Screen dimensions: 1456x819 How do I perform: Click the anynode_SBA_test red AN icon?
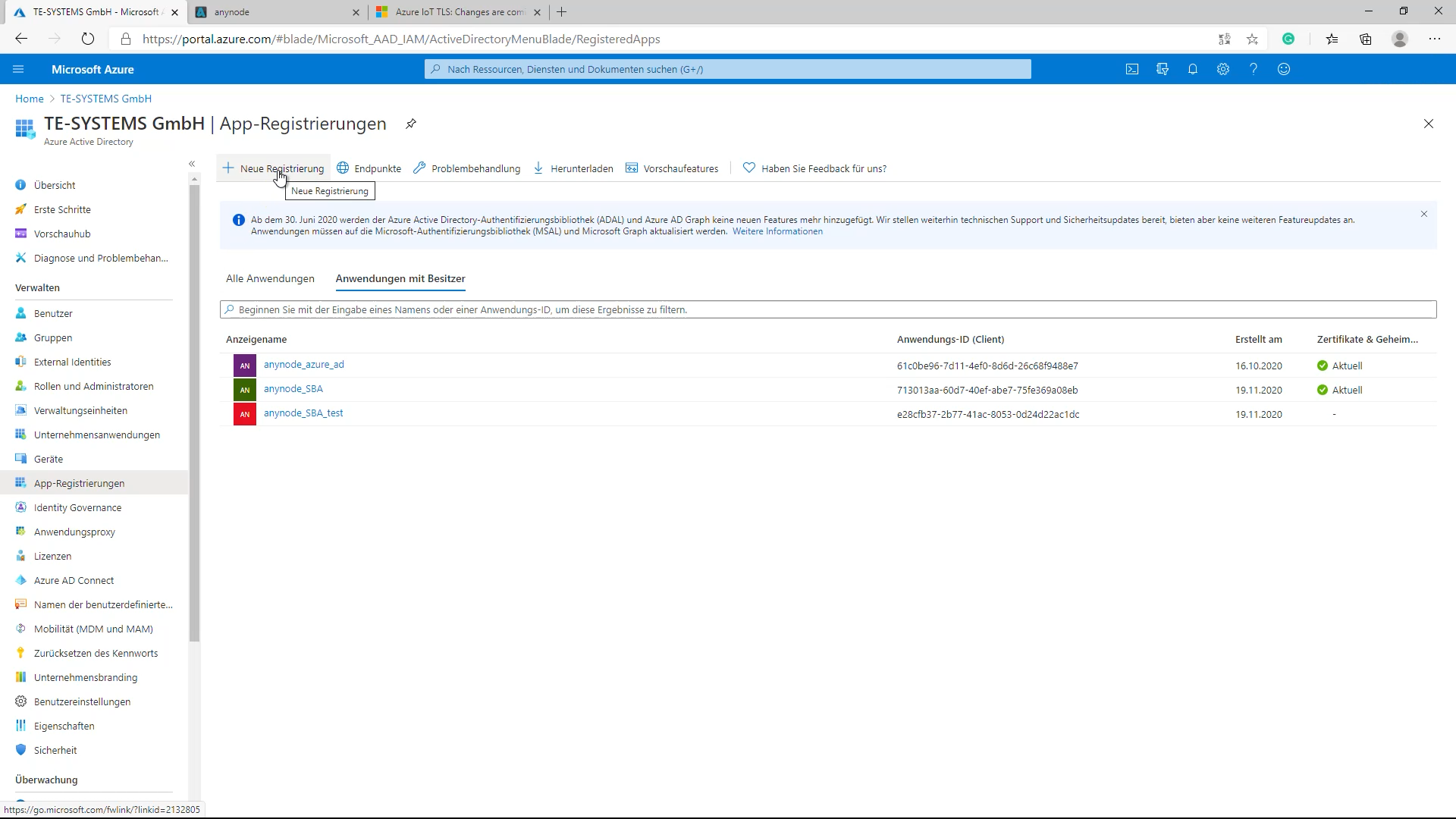click(x=245, y=414)
